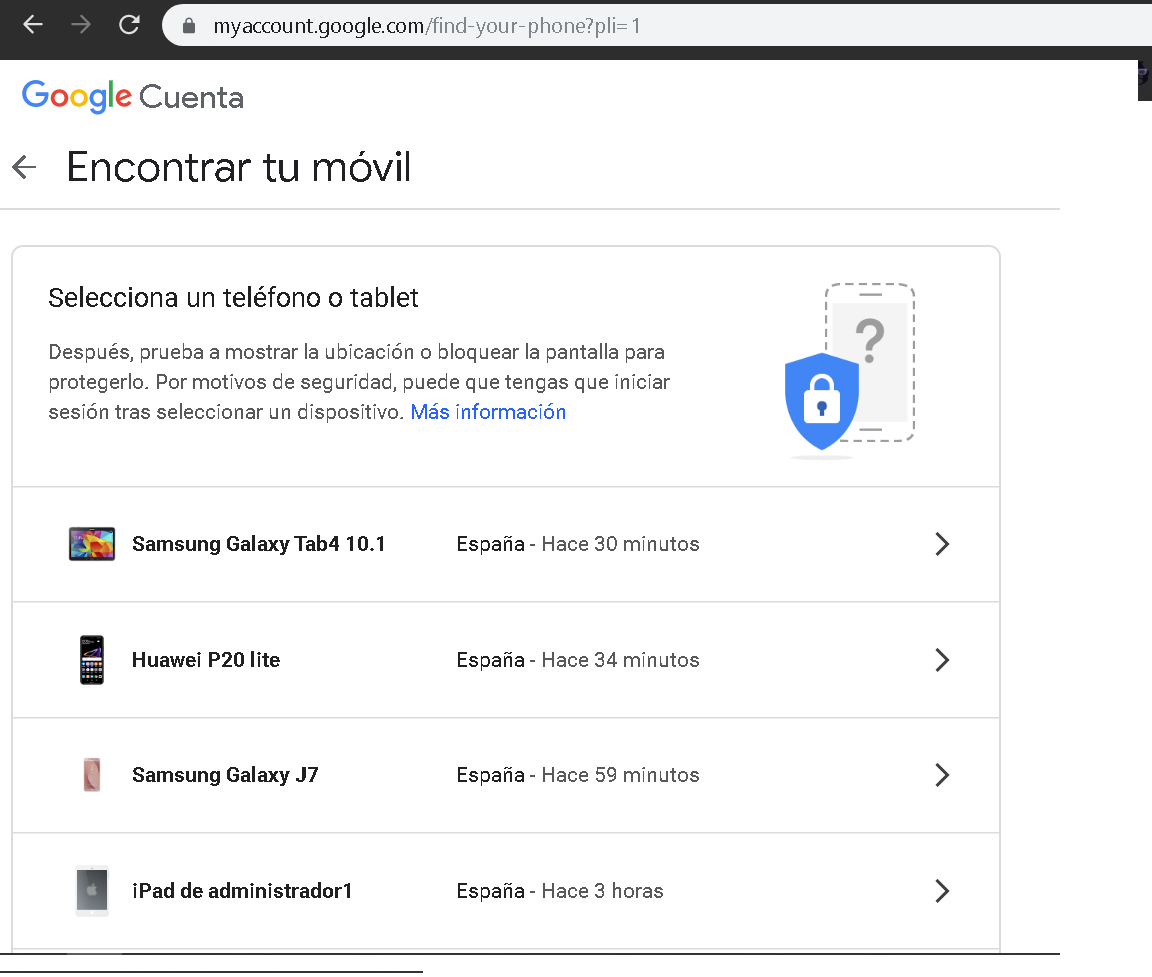
Task: Click 'España - Hace 3 horas' text
Action: (x=560, y=891)
